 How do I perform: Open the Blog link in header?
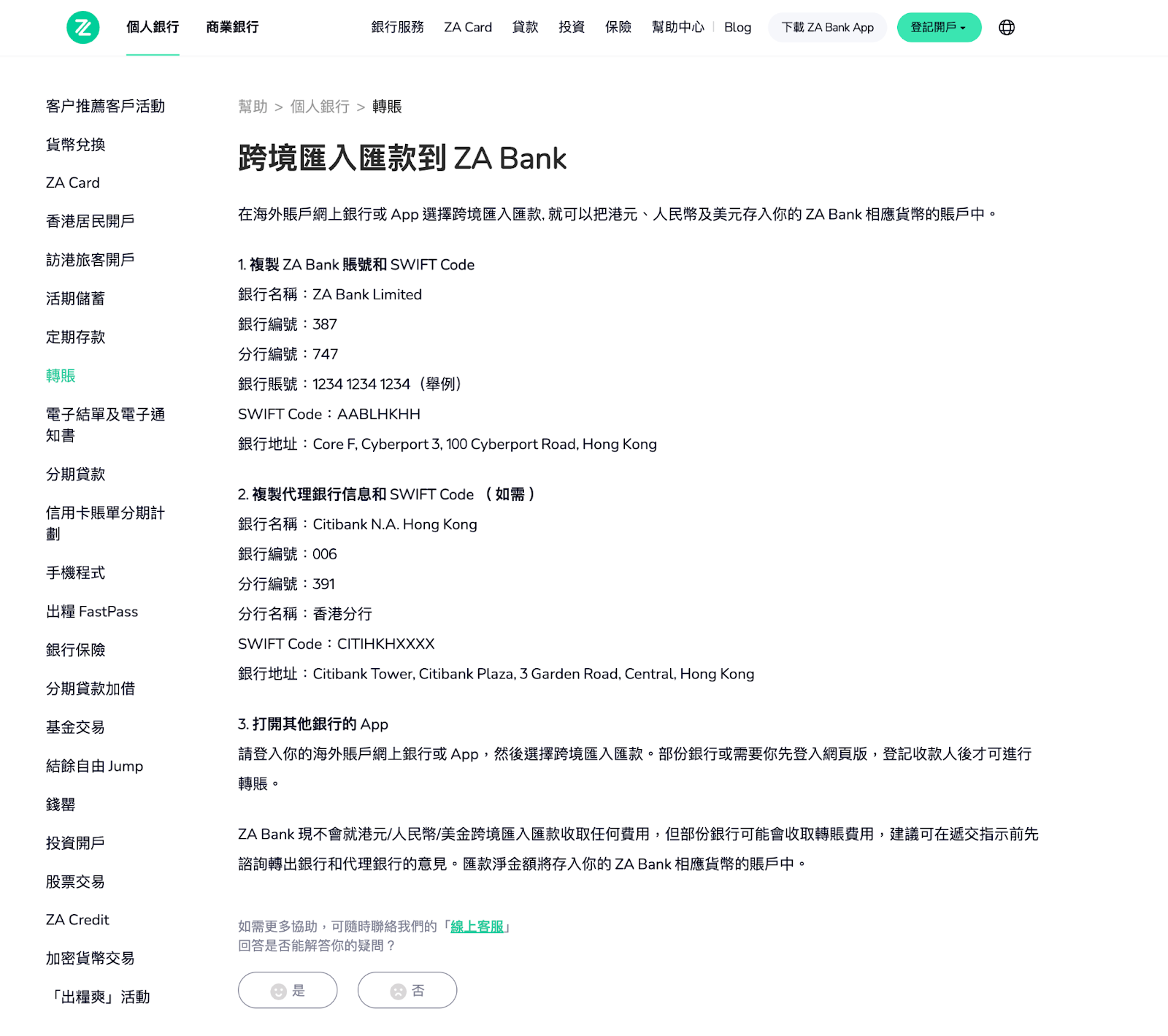(737, 28)
